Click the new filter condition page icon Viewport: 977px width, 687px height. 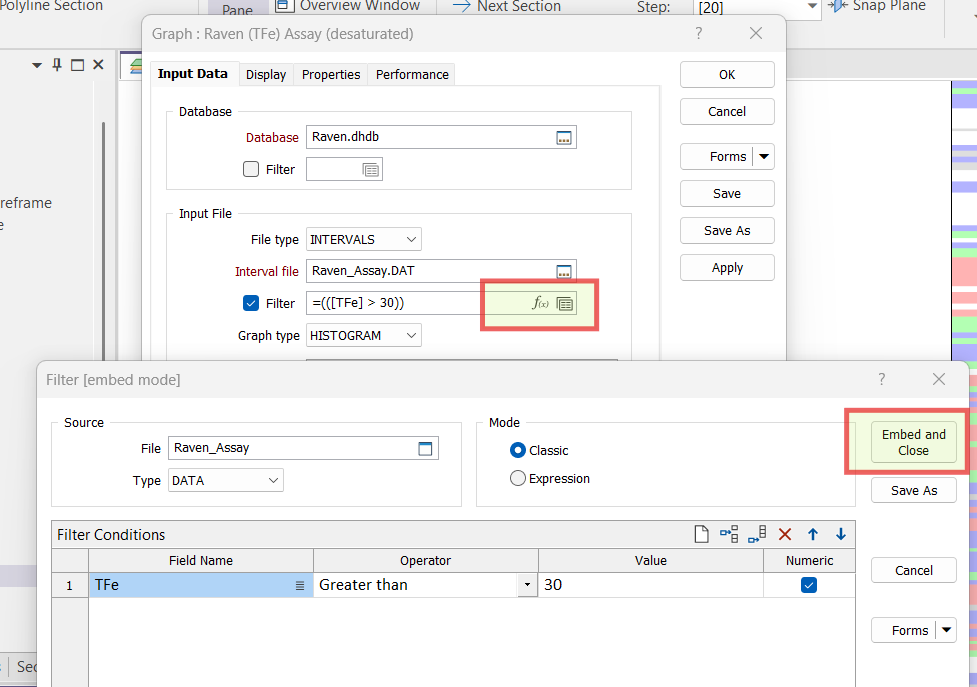(x=702, y=535)
